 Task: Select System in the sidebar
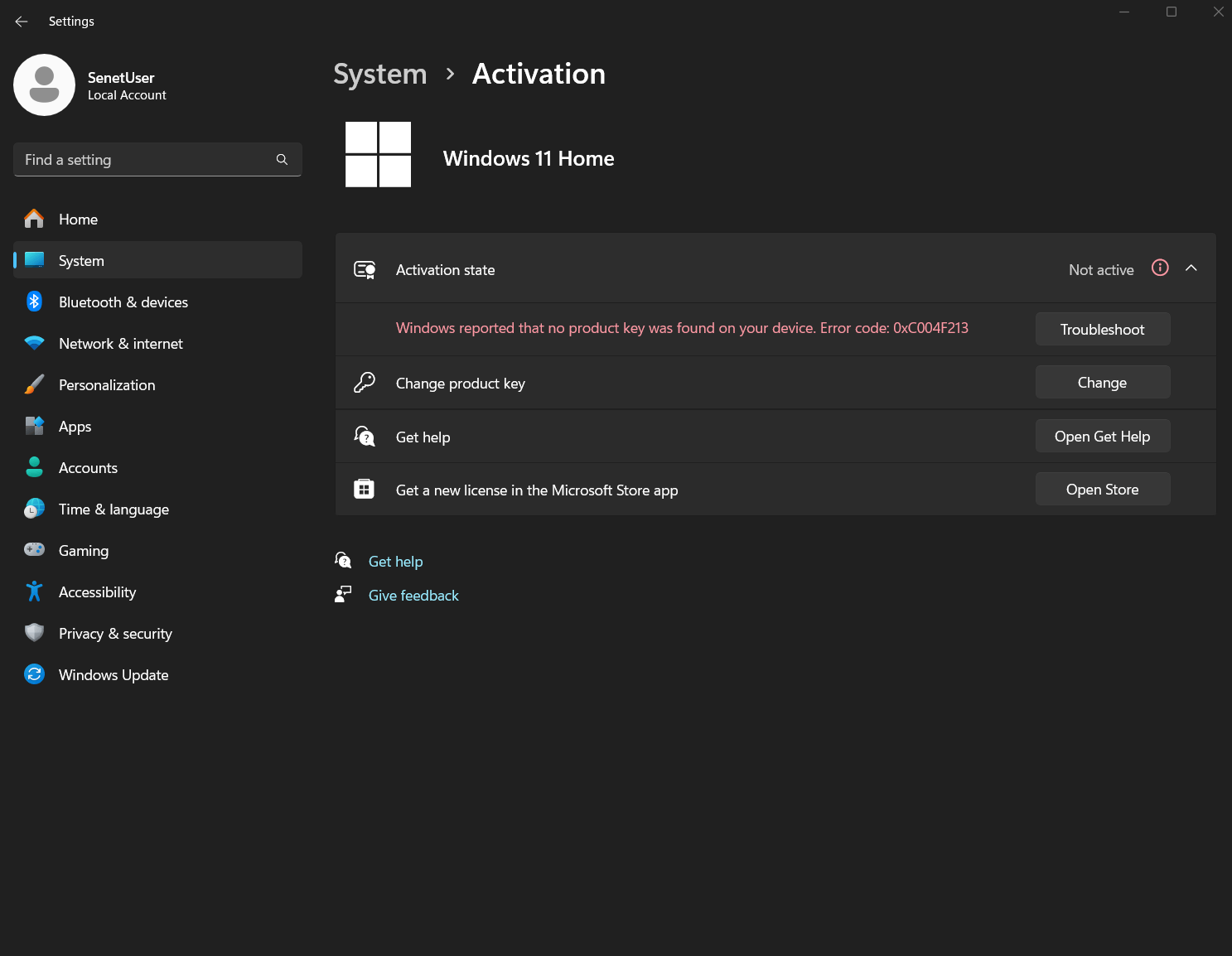click(157, 260)
